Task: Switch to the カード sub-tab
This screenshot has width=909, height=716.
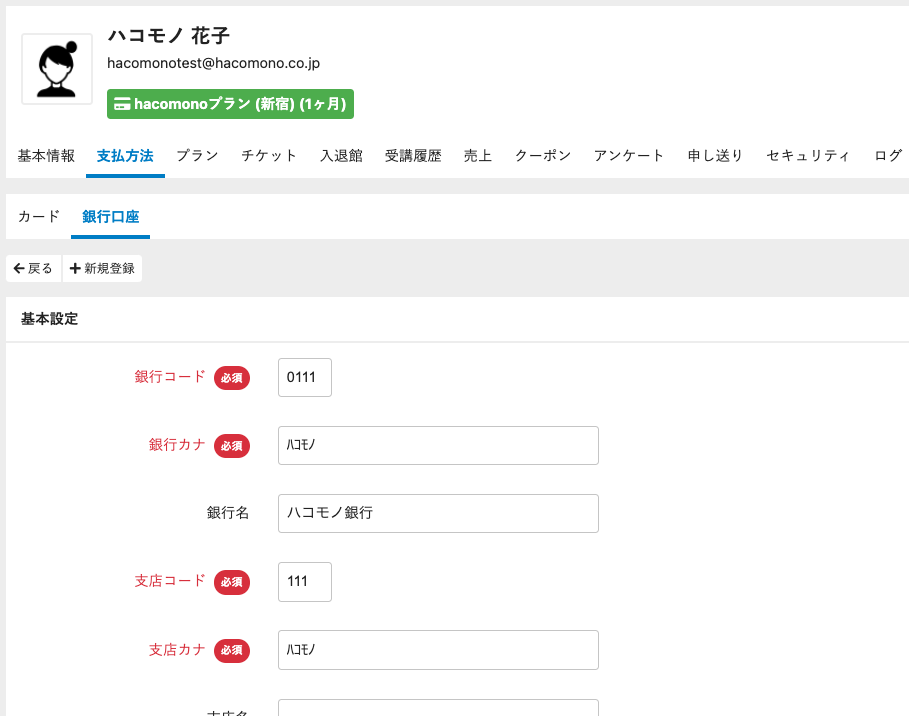Action: (x=39, y=217)
